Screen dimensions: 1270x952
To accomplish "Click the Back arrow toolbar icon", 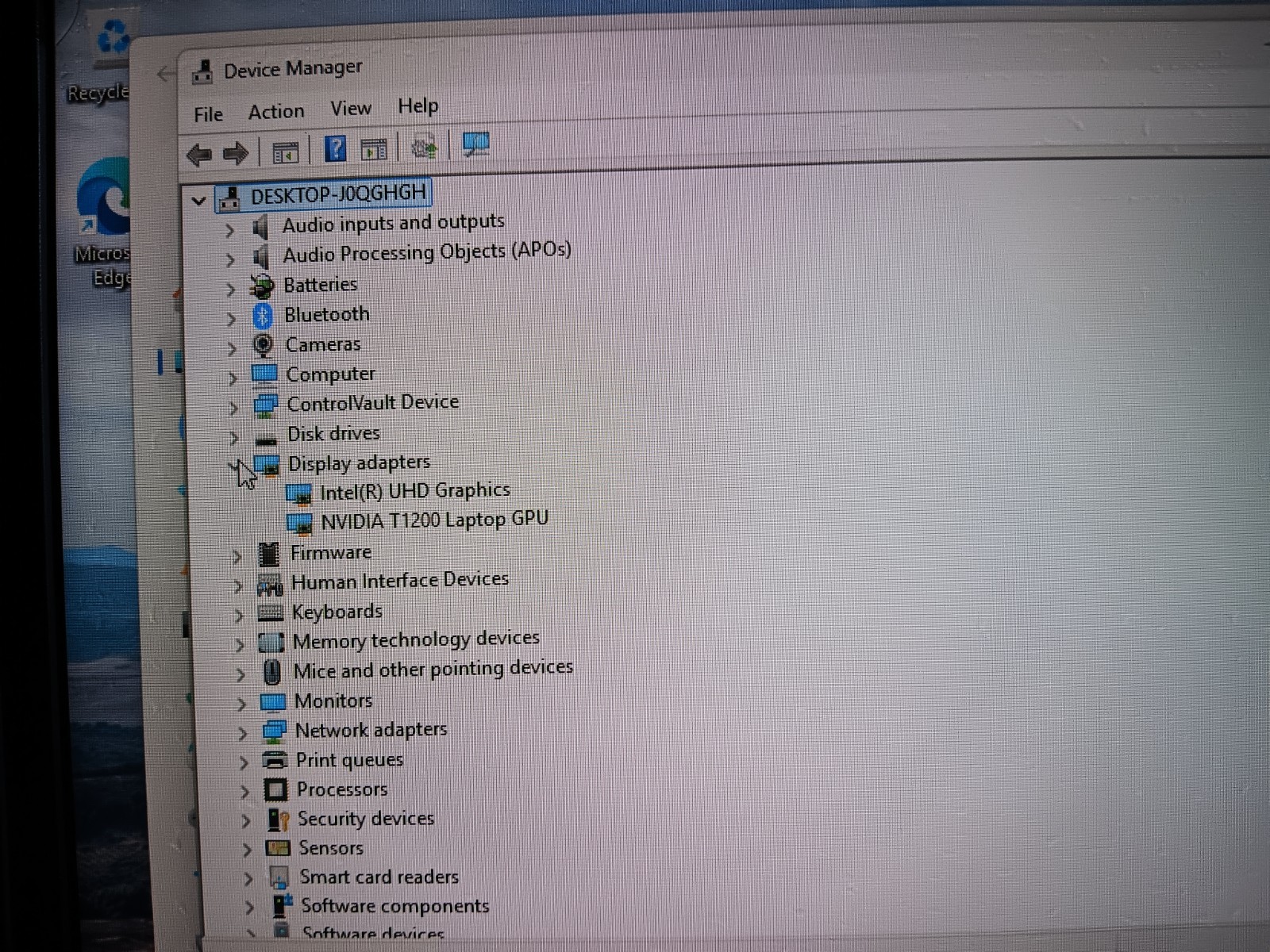I will coord(199,154).
